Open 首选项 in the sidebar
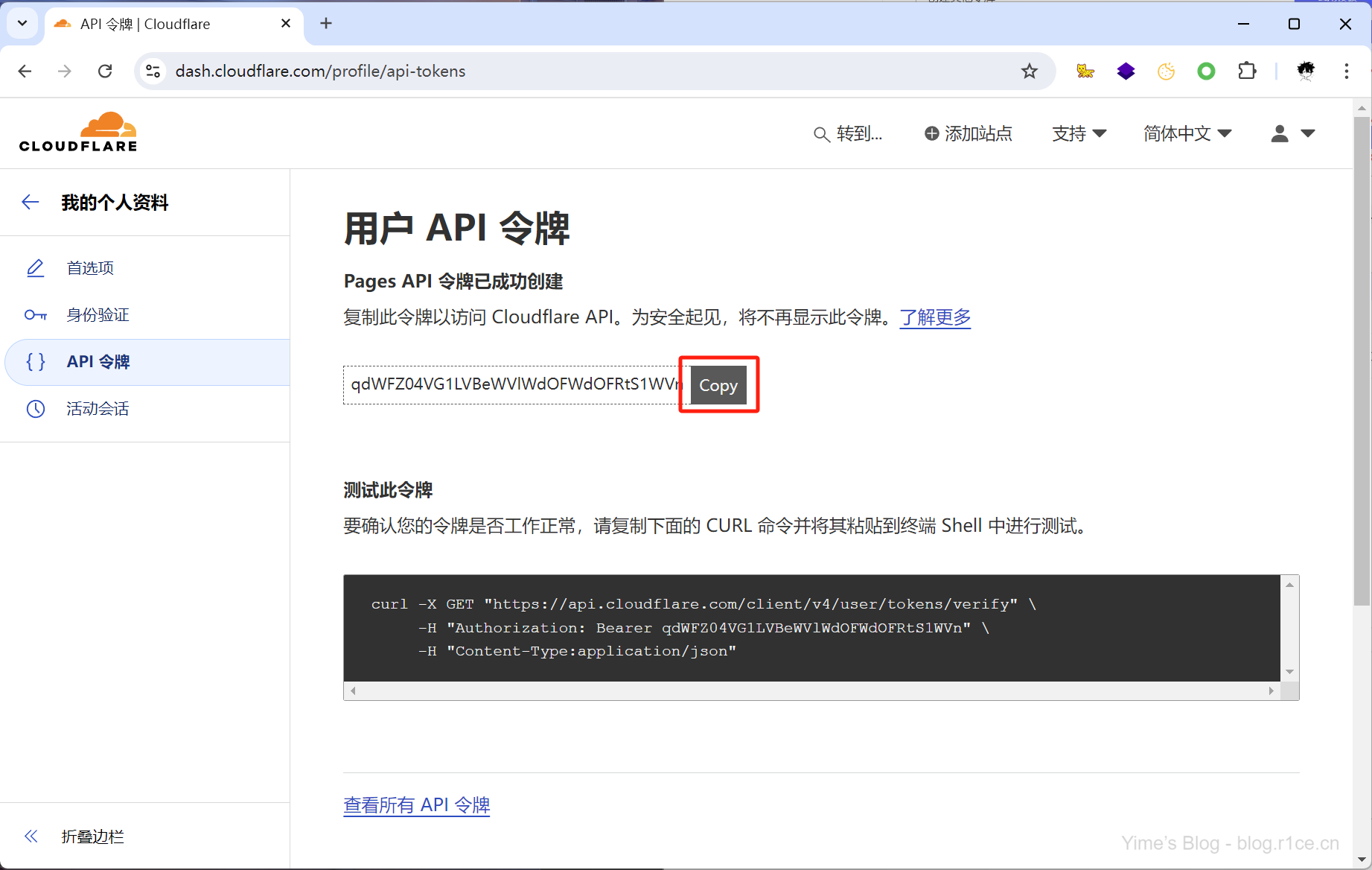This screenshot has height=870, width=1372. click(x=90, y=268)
